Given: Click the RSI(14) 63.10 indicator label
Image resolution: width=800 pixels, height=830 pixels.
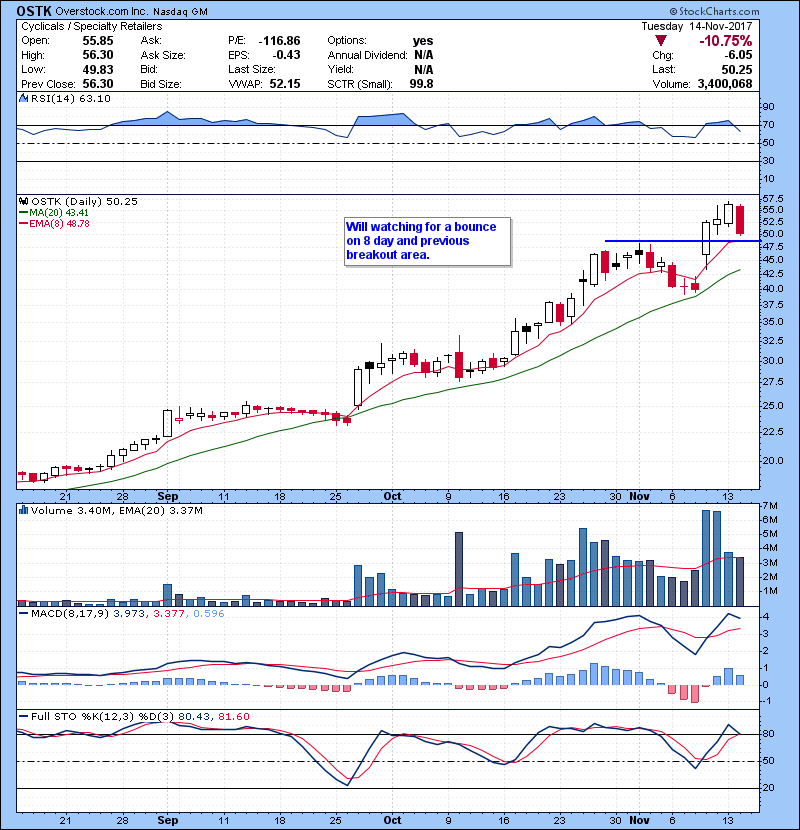Looking at the screenshot, I should [71, 98].
